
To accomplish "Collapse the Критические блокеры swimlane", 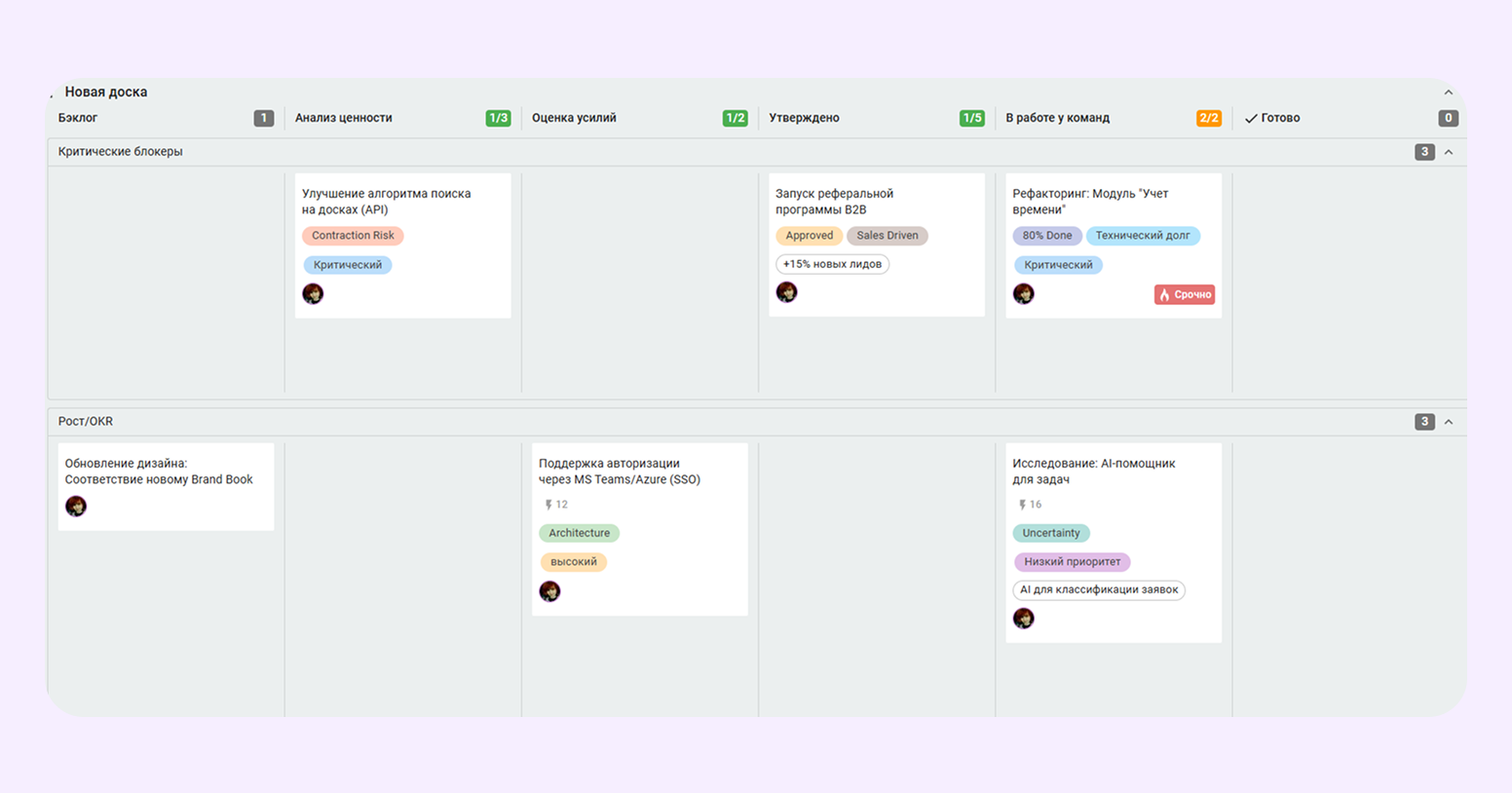I will pos(1448,152).
